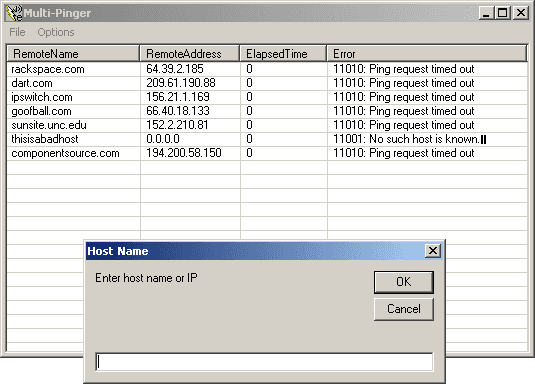535x384 pixels.
Task: Click the RemoteName column header
Action: (x=73, y=54)
